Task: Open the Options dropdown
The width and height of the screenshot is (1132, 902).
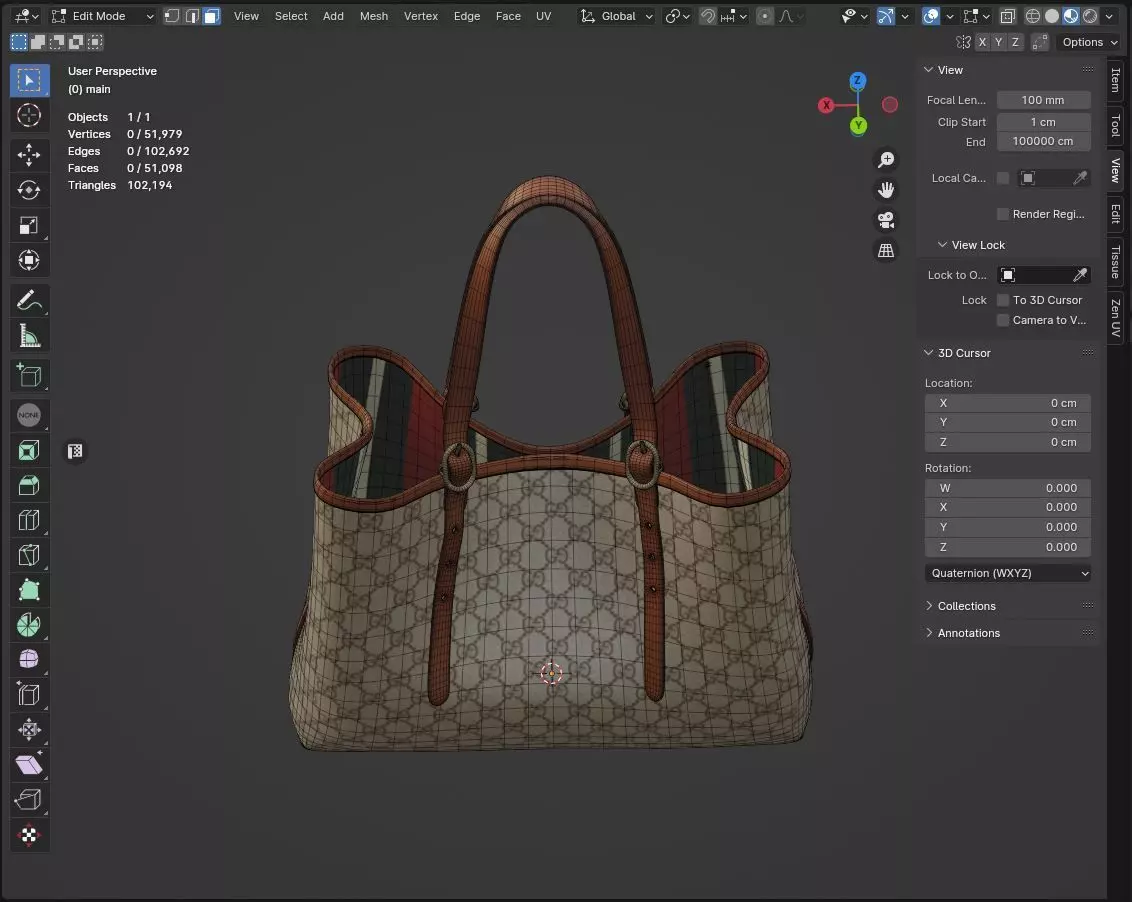Action: [x=1089, y=42]
